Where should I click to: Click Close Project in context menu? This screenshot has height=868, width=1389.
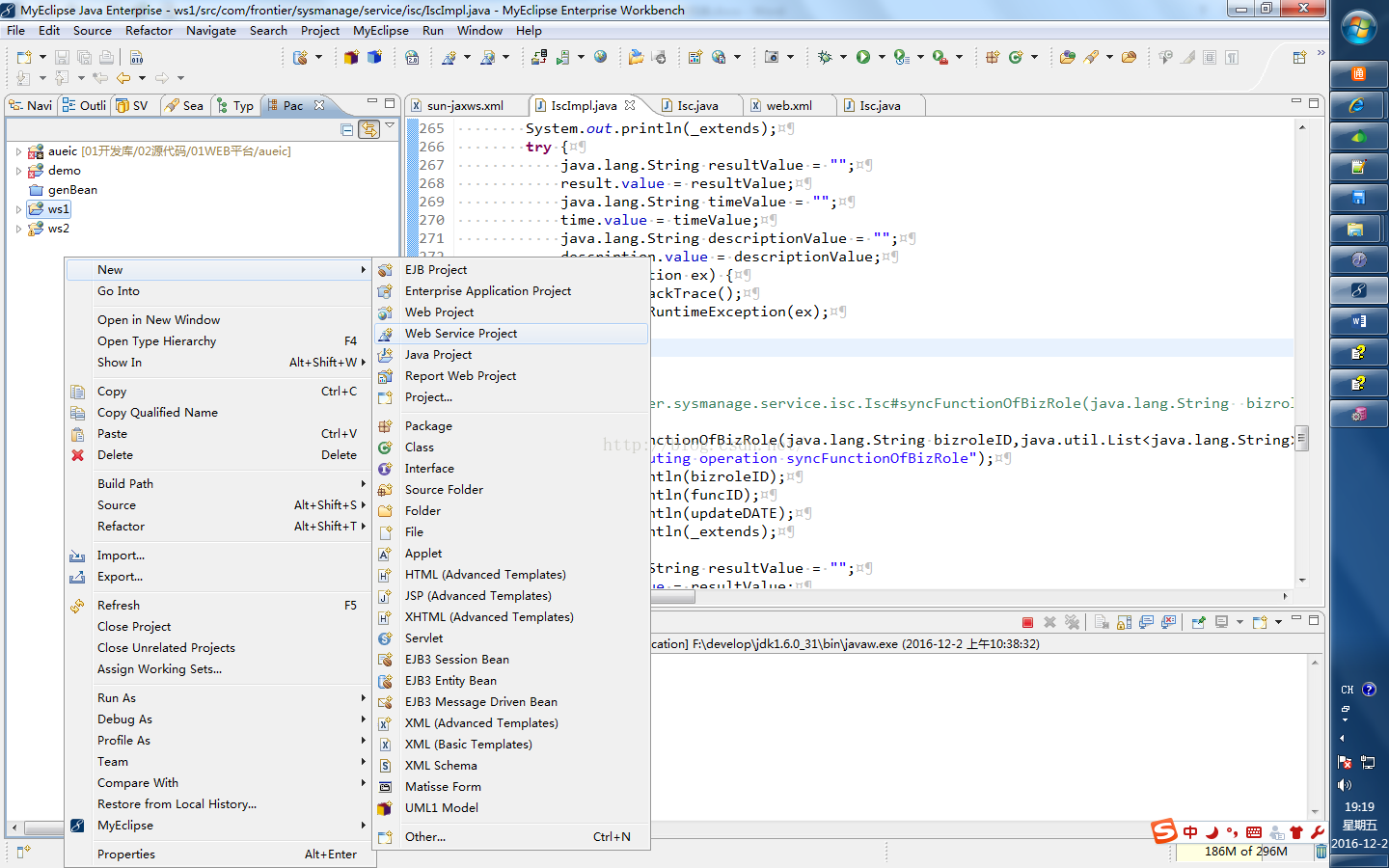tap(219, 627)
